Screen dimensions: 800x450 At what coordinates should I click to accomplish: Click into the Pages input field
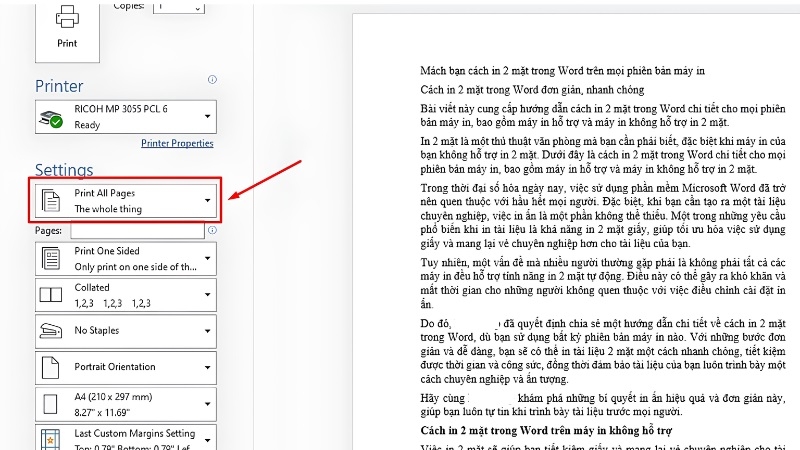tap(137, 231)
